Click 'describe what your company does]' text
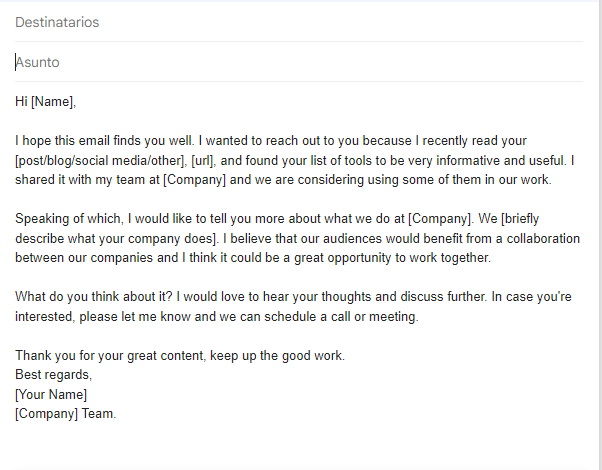This screenshot has width=602, height=470. [x=115, y=238]
